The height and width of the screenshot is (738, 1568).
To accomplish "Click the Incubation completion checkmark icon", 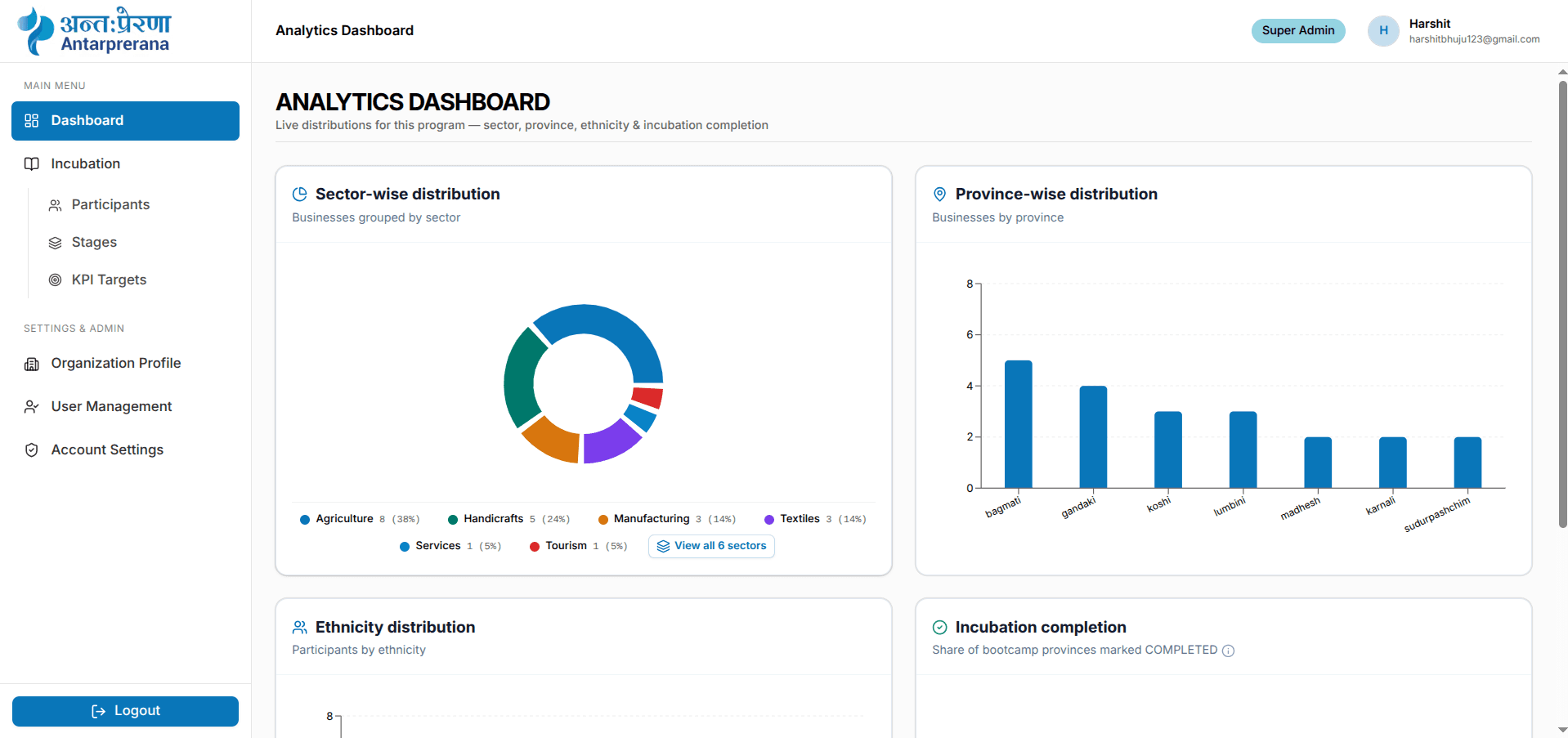I will pos(940,627).
